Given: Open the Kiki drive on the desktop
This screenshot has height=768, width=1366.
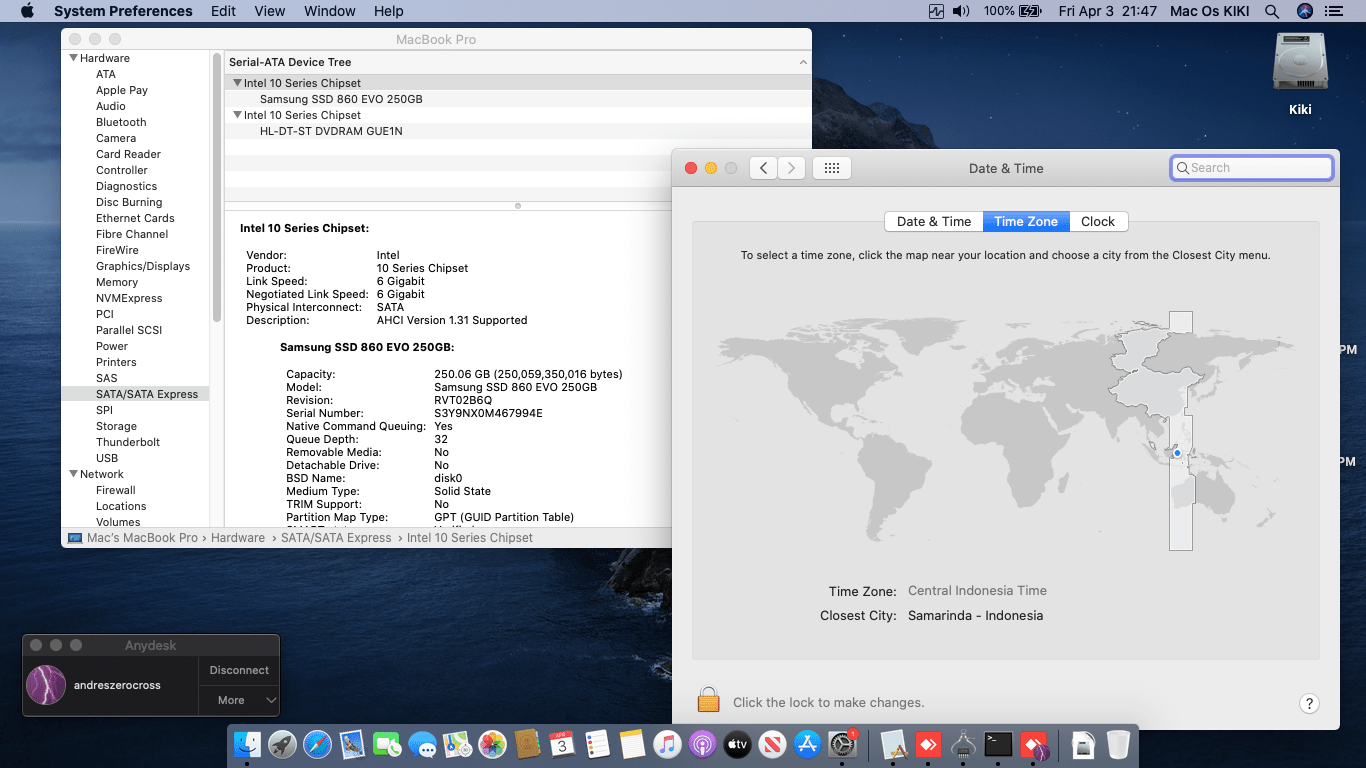Looking at the screenshot, I should pos(1300,74).
